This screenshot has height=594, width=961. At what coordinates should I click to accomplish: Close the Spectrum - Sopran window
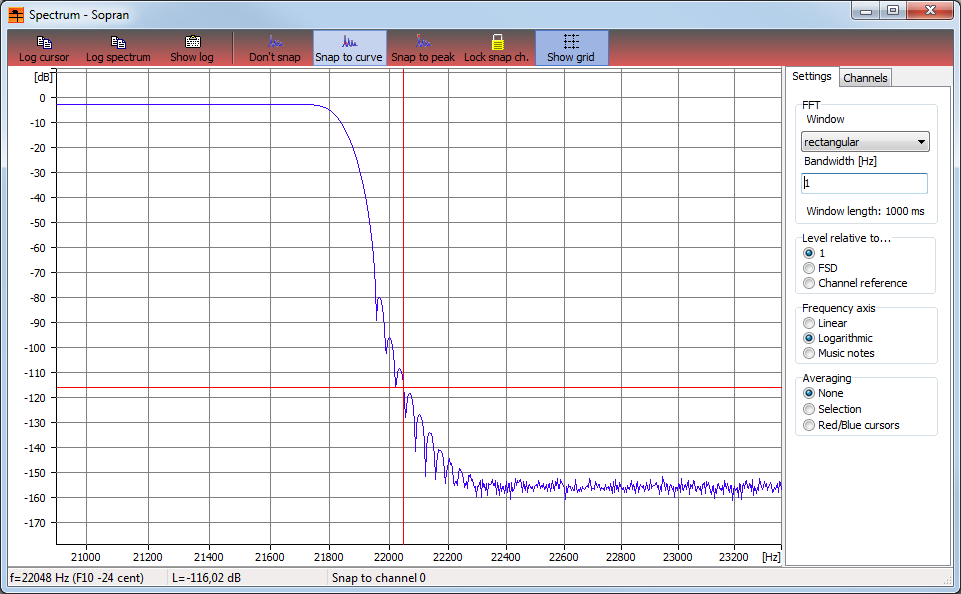(930, 10)
